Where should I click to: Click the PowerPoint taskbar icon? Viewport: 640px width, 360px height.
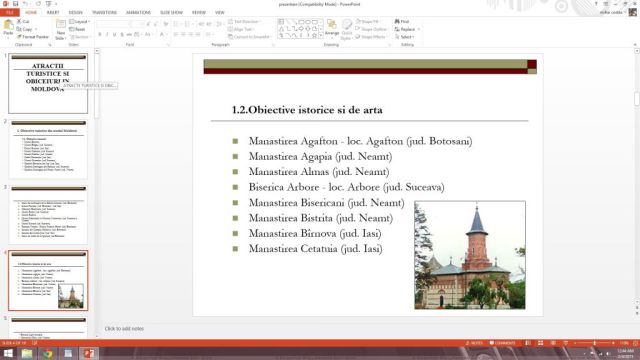pos(89,353)
